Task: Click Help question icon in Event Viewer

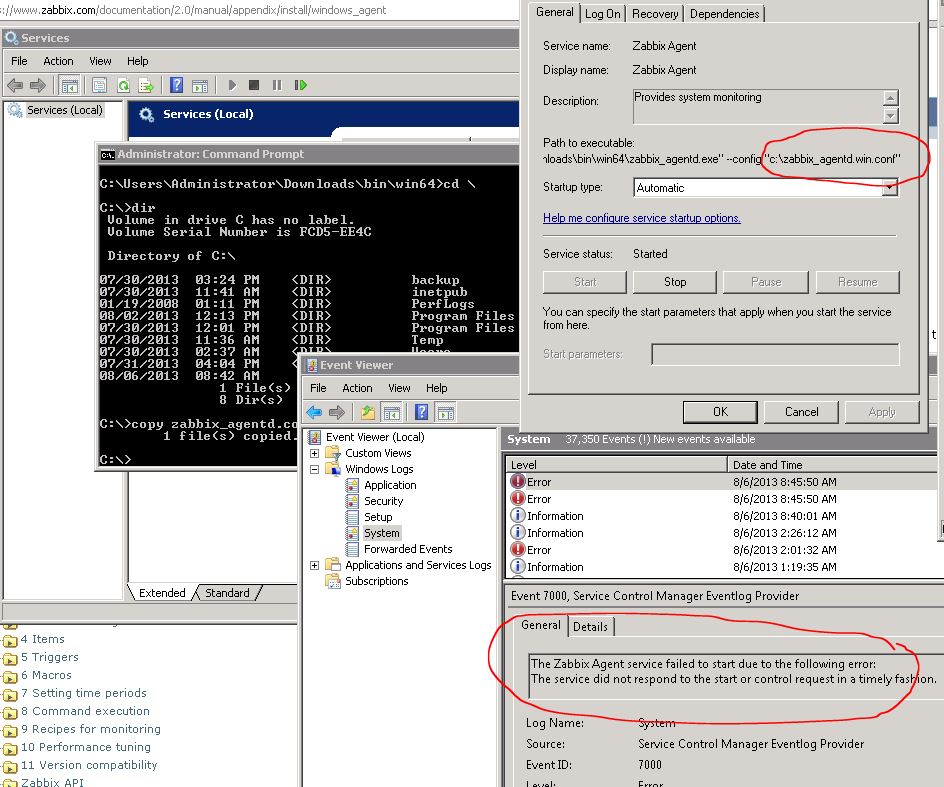Action: tap(421, 412)
